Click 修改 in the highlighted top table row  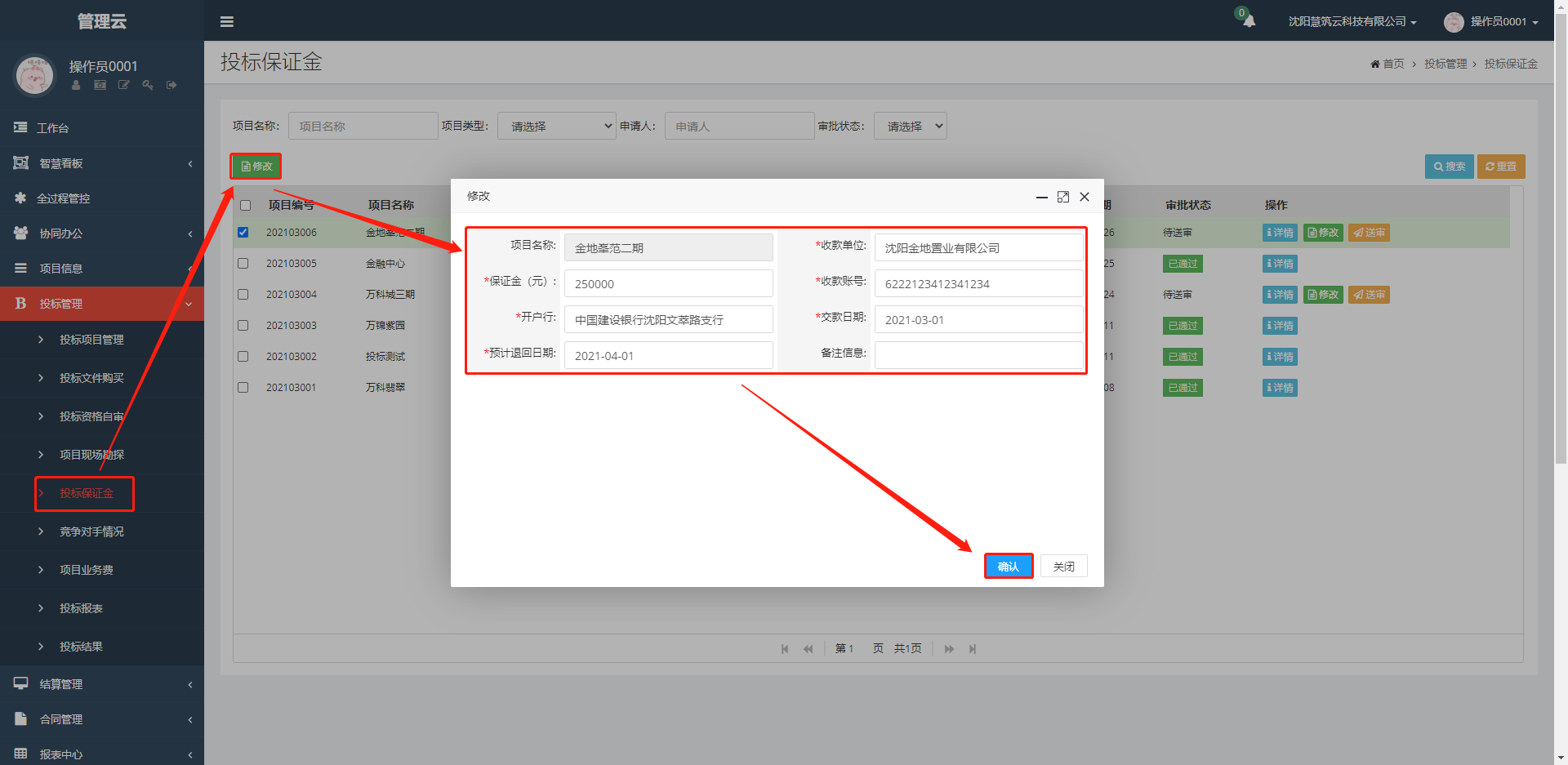(x=1323, y=233)
